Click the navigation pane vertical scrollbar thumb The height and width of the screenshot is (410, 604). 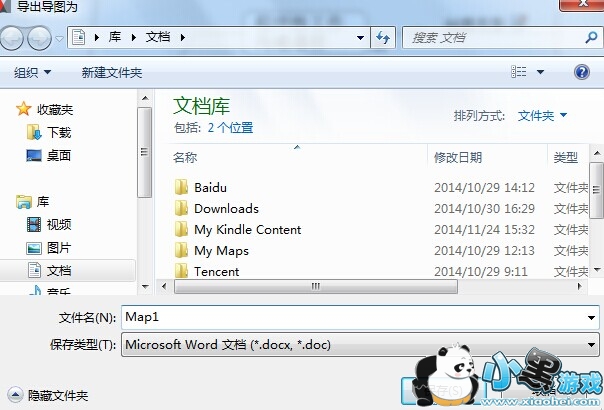(144, 152)
